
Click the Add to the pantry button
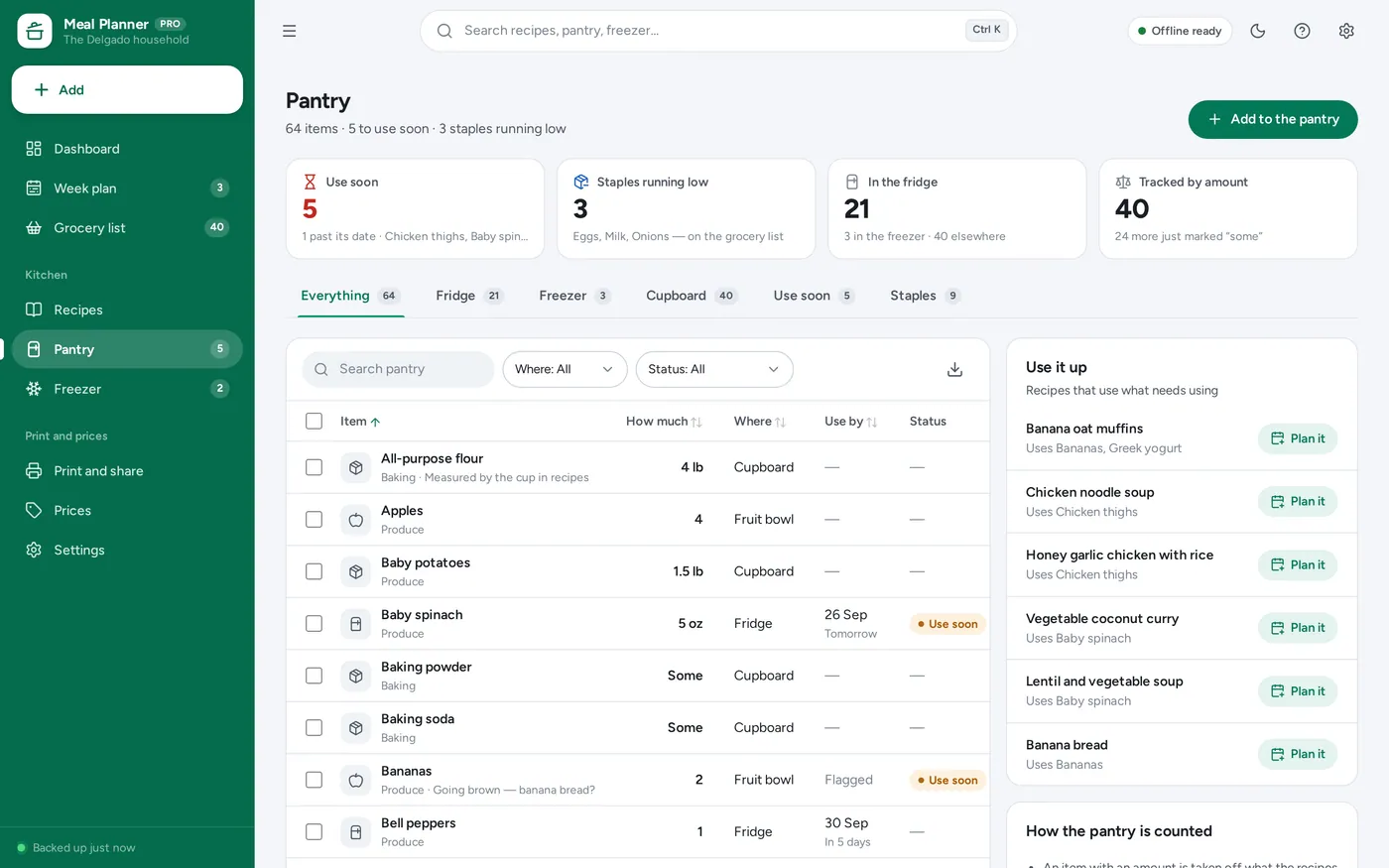coord(1273,119)
